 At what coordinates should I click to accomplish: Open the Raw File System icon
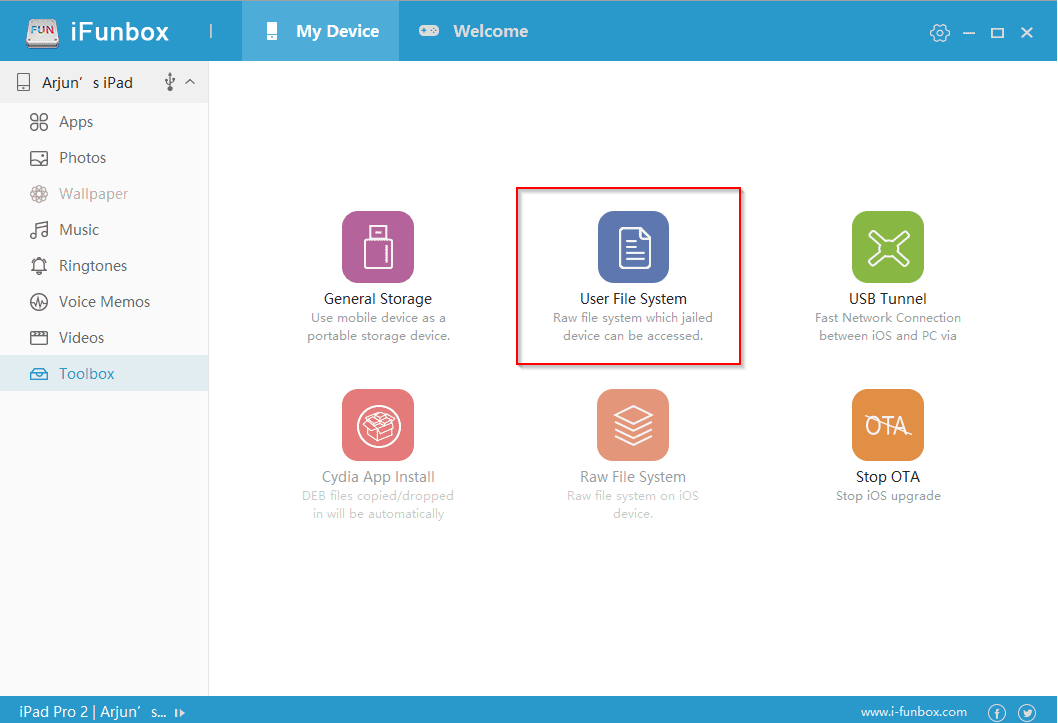[633, 425]
